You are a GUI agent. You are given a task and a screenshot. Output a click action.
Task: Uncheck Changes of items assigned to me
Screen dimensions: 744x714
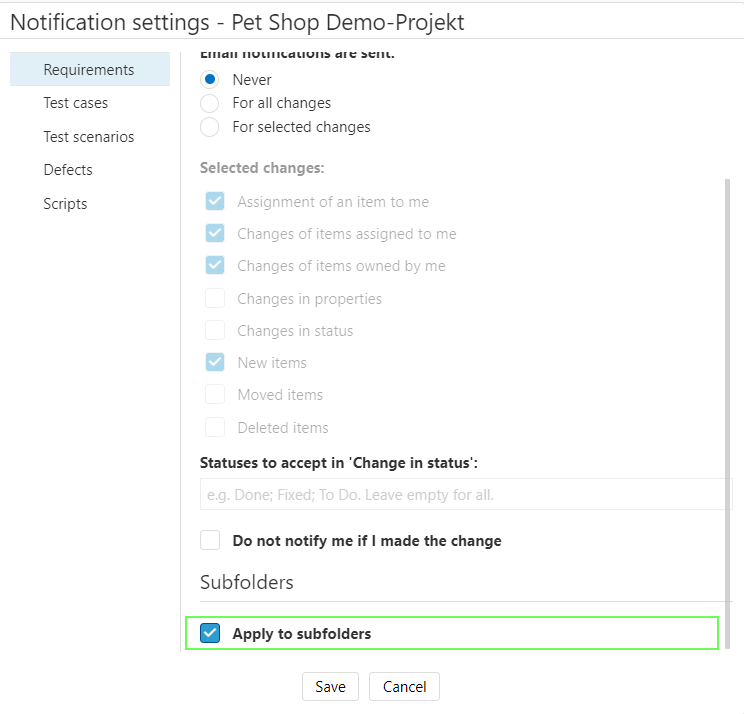[x=215, y=234]
